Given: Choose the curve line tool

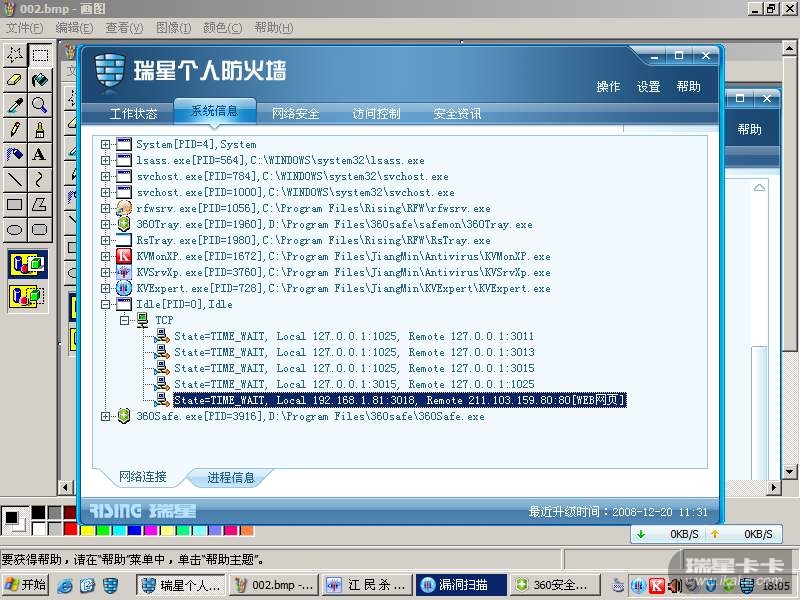Looking at the screenshot, I should tap(40, 179).
